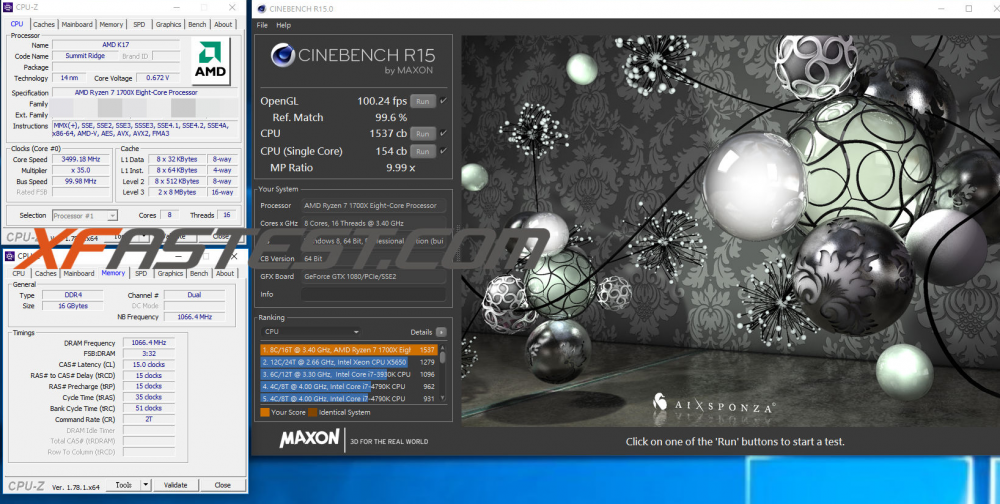This screenshot has width=1000, height=504.
Task: Click the Technology 14 nm value
Action: point(69,78)
